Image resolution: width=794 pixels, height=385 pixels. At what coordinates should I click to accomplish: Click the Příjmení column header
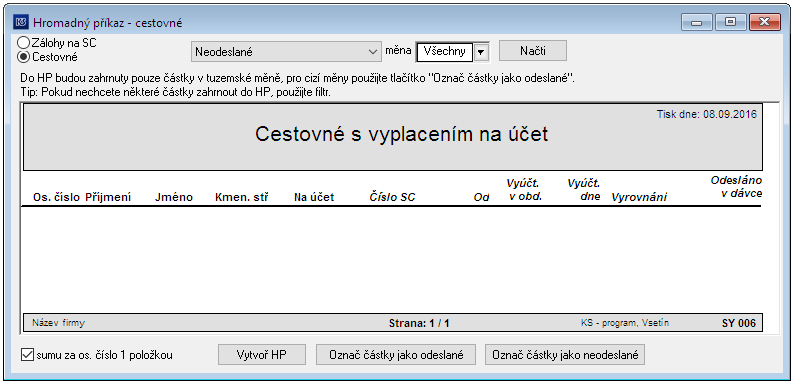click(x=108, y=198)
